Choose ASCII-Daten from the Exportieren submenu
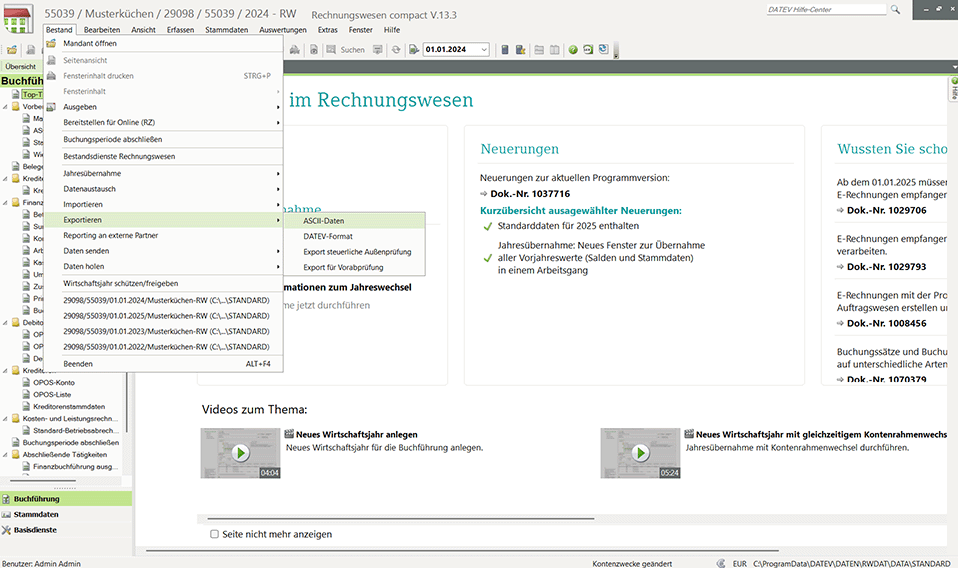 pos(354,220)
